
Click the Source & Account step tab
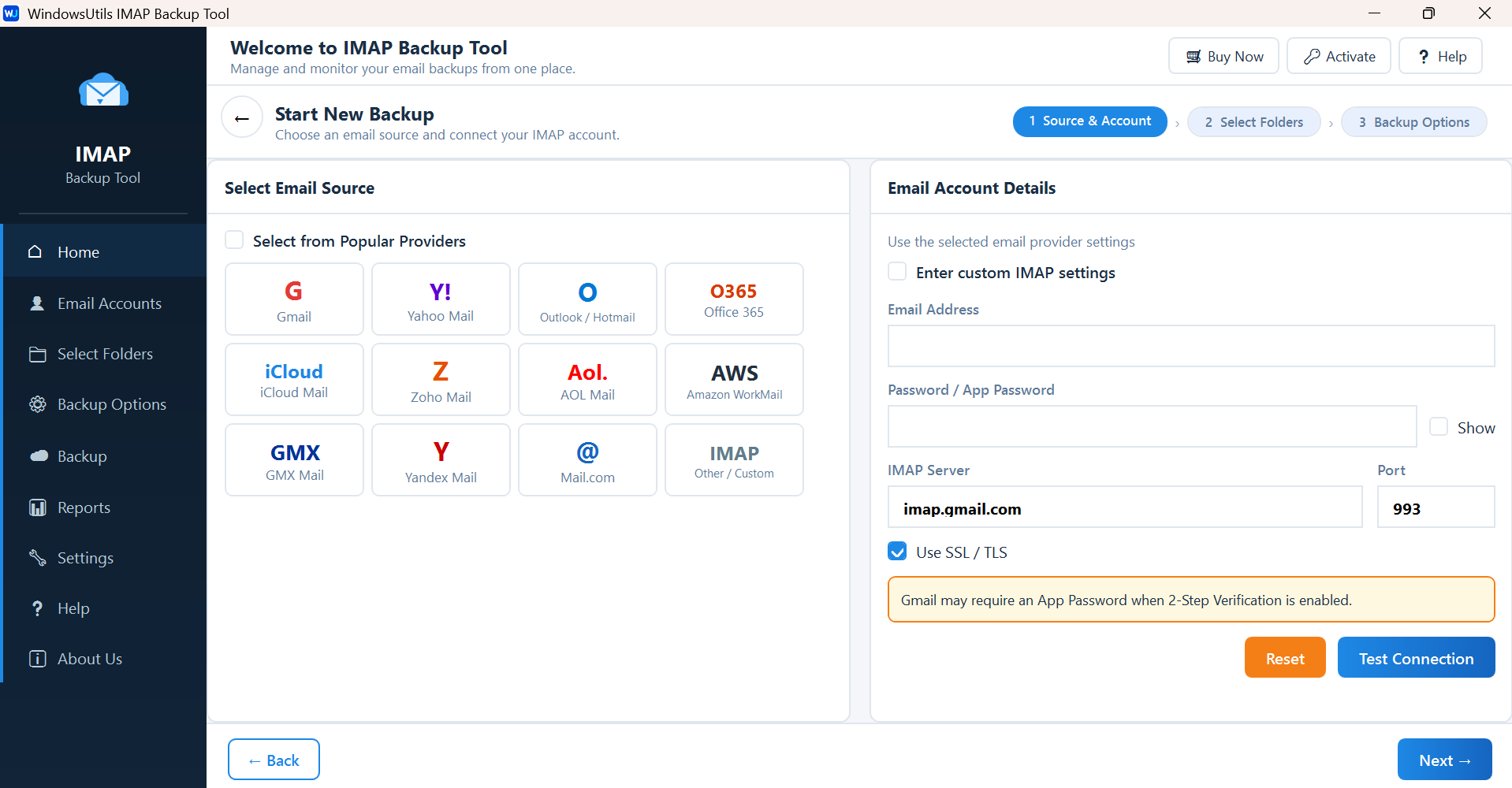click(1089, 121)
